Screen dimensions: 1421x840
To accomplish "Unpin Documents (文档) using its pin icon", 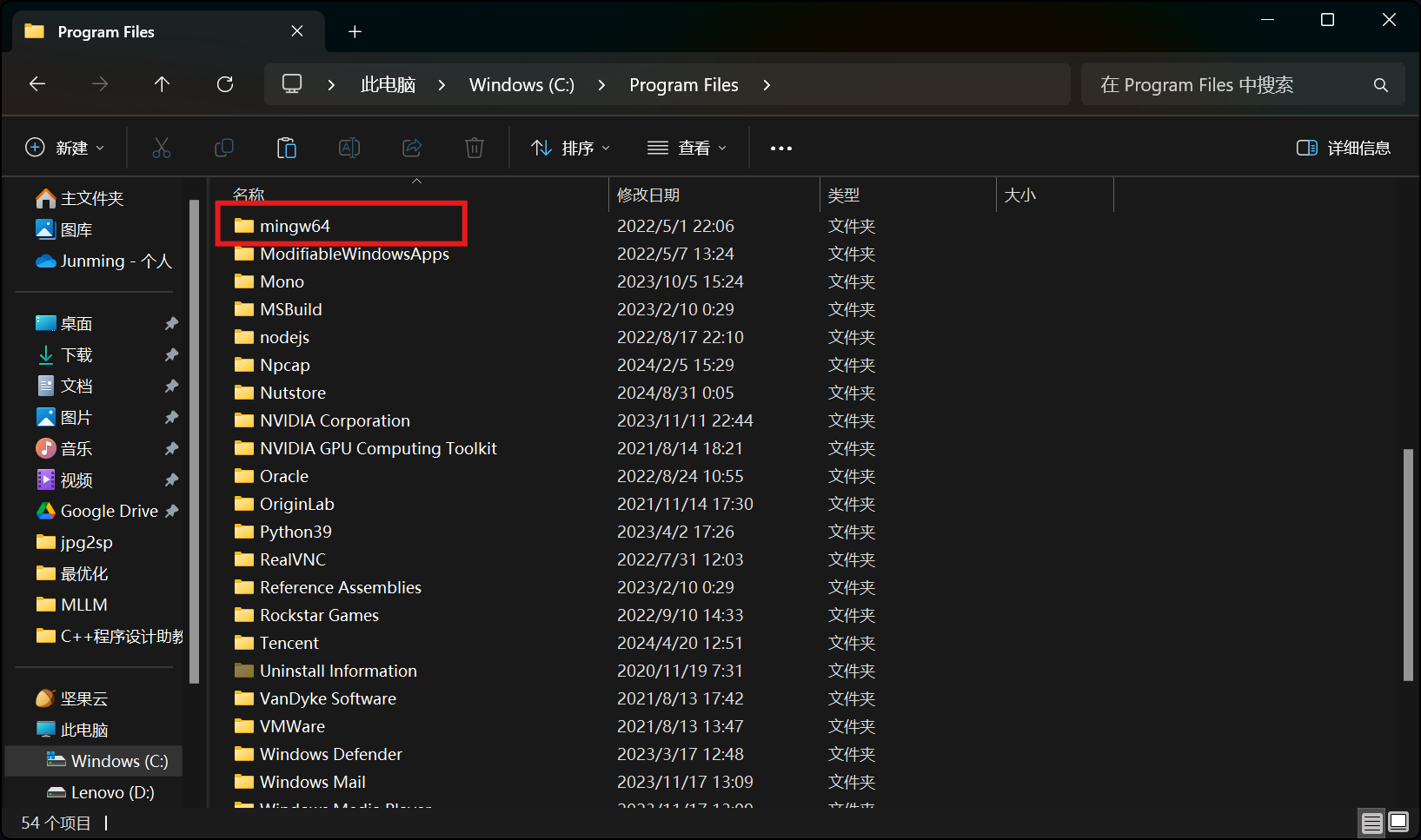I will 171,387.
